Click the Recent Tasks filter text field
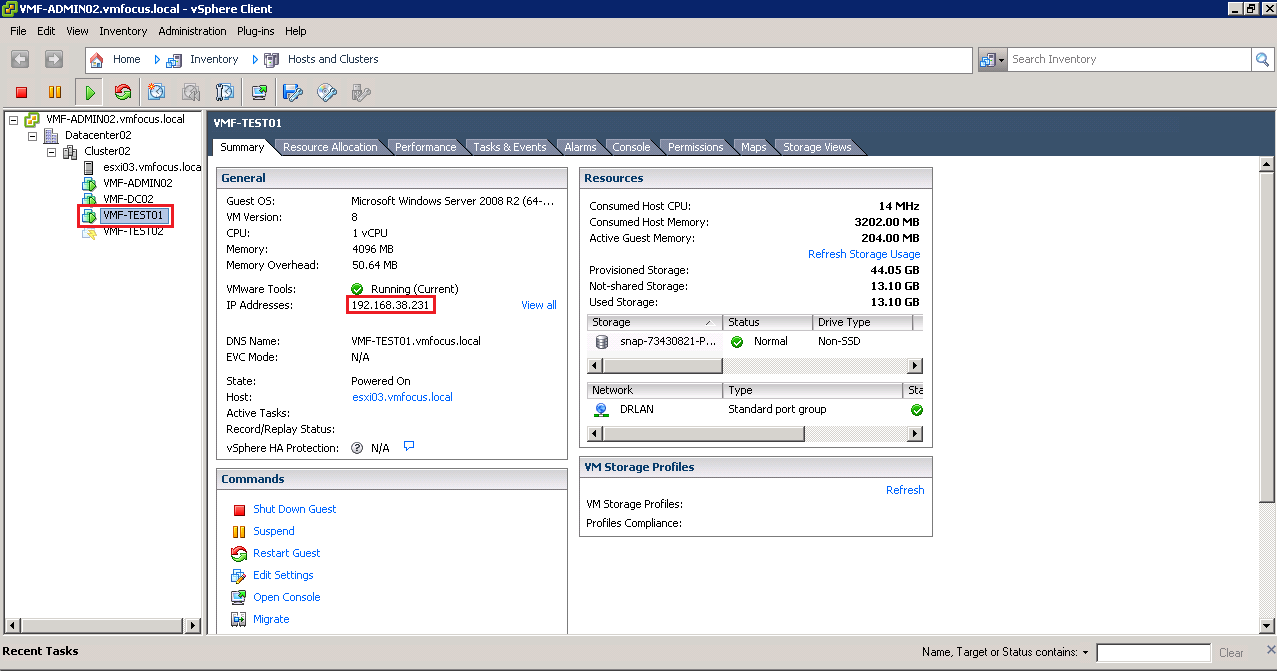1277x671 pixels. (1153, 653)
